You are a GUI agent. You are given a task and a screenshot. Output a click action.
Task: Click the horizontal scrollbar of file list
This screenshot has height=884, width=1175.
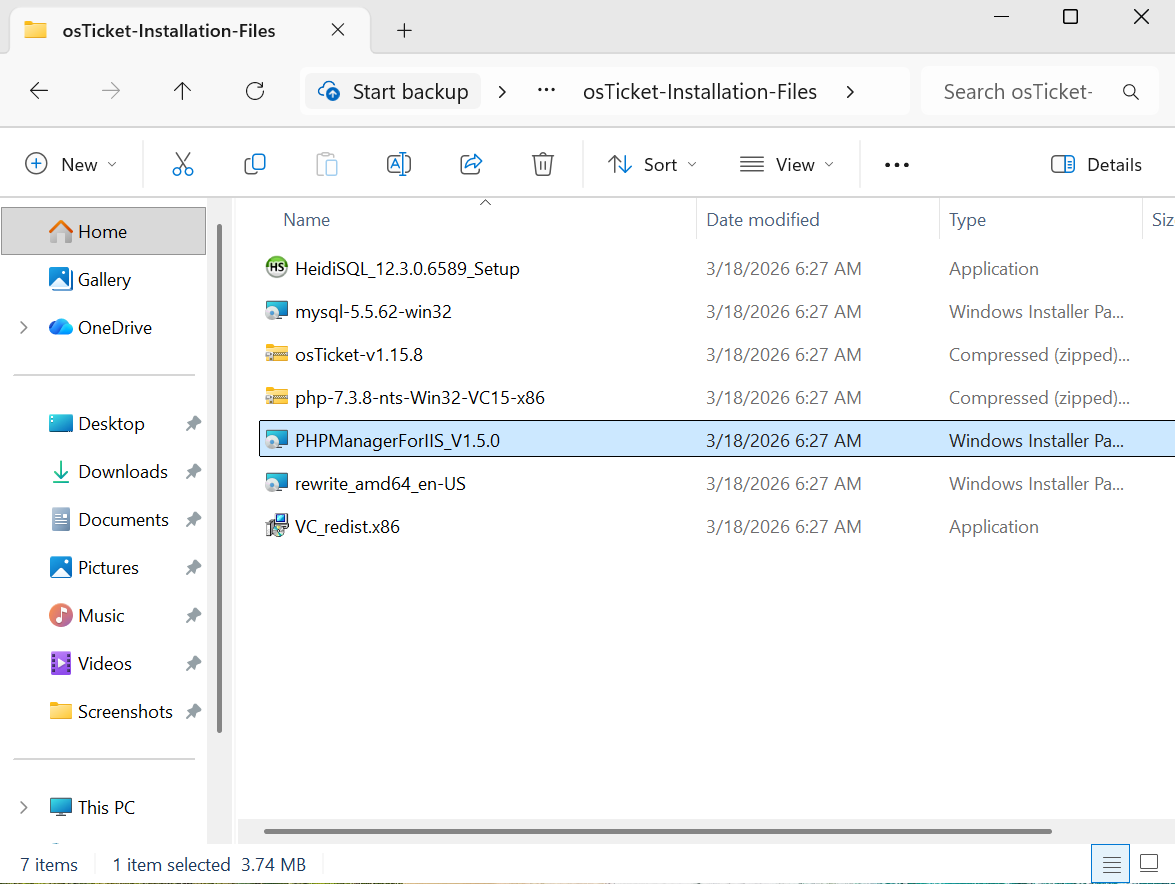pos(658,831)
